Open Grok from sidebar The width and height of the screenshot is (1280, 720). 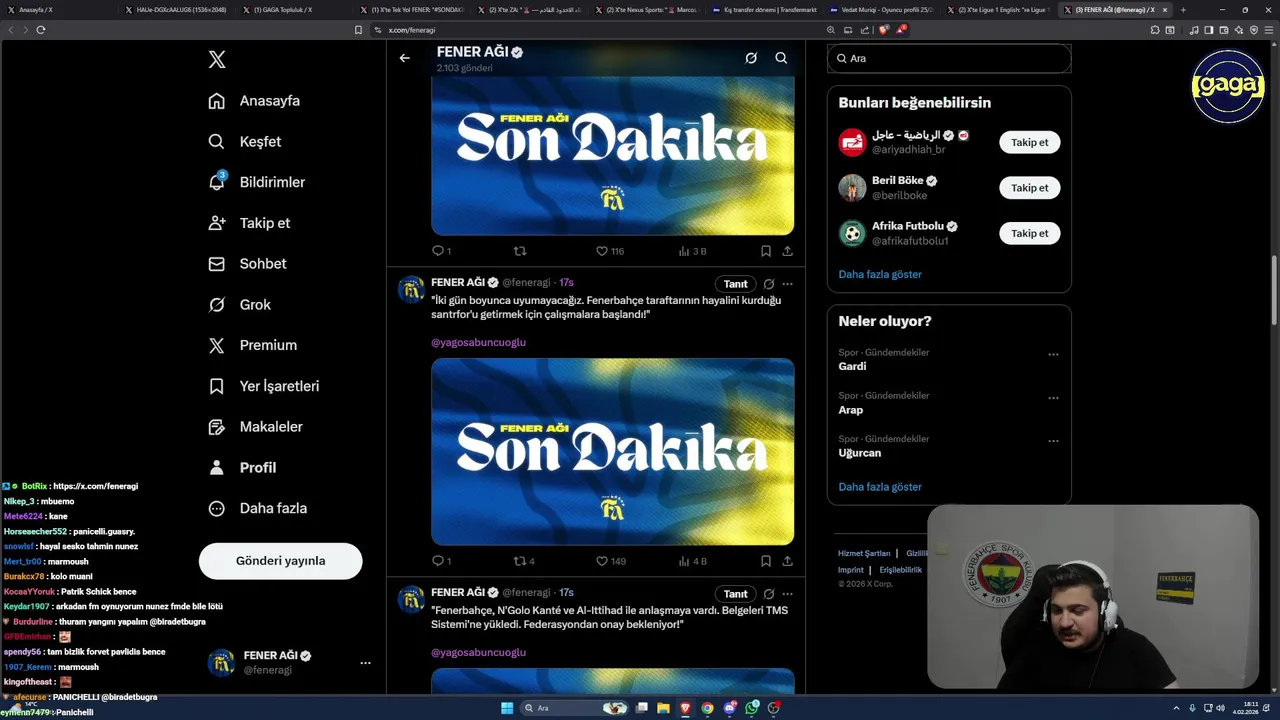pyautogui.click(x=239, y=305)
